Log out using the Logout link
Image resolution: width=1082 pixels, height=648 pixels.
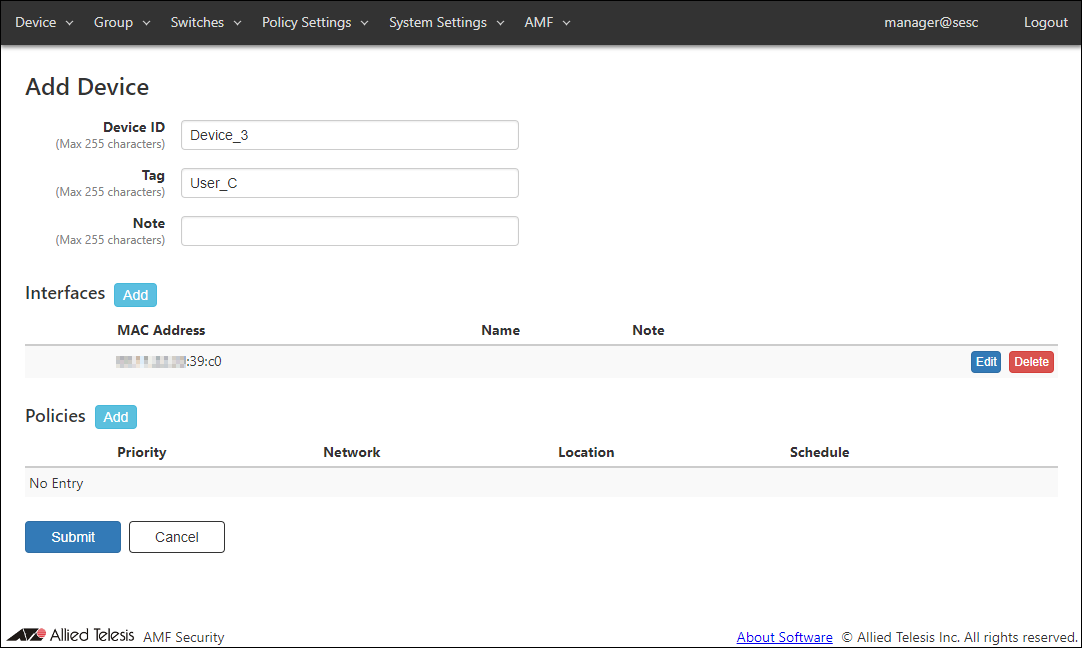1045,22
